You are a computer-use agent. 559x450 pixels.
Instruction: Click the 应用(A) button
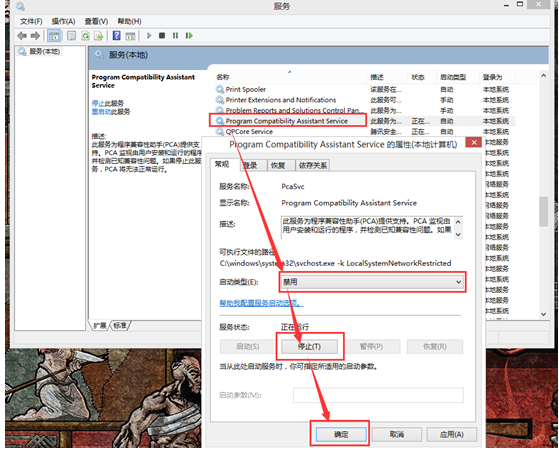tap(452, 434)
